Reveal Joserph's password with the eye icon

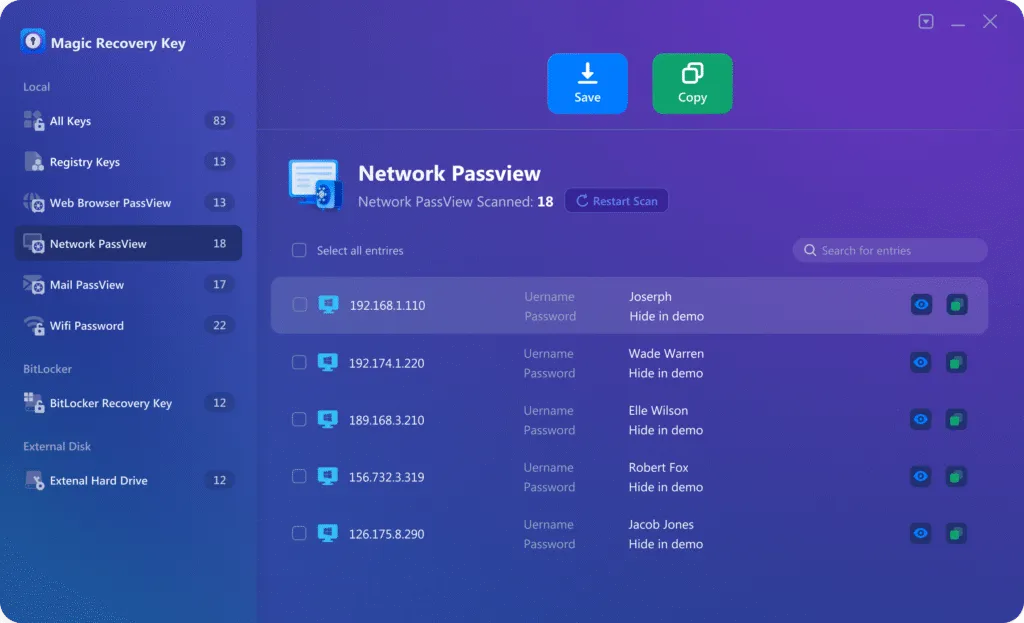(921, 304)
